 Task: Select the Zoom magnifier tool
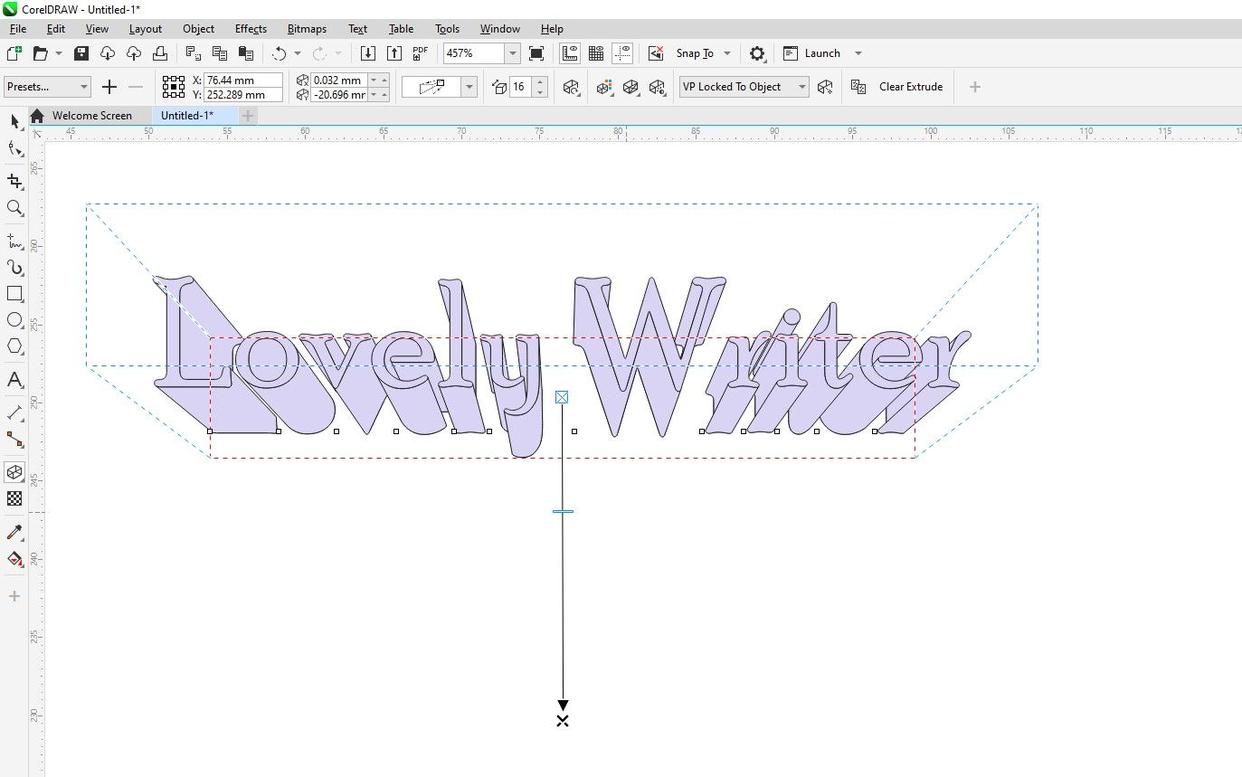tap(14, 208)
